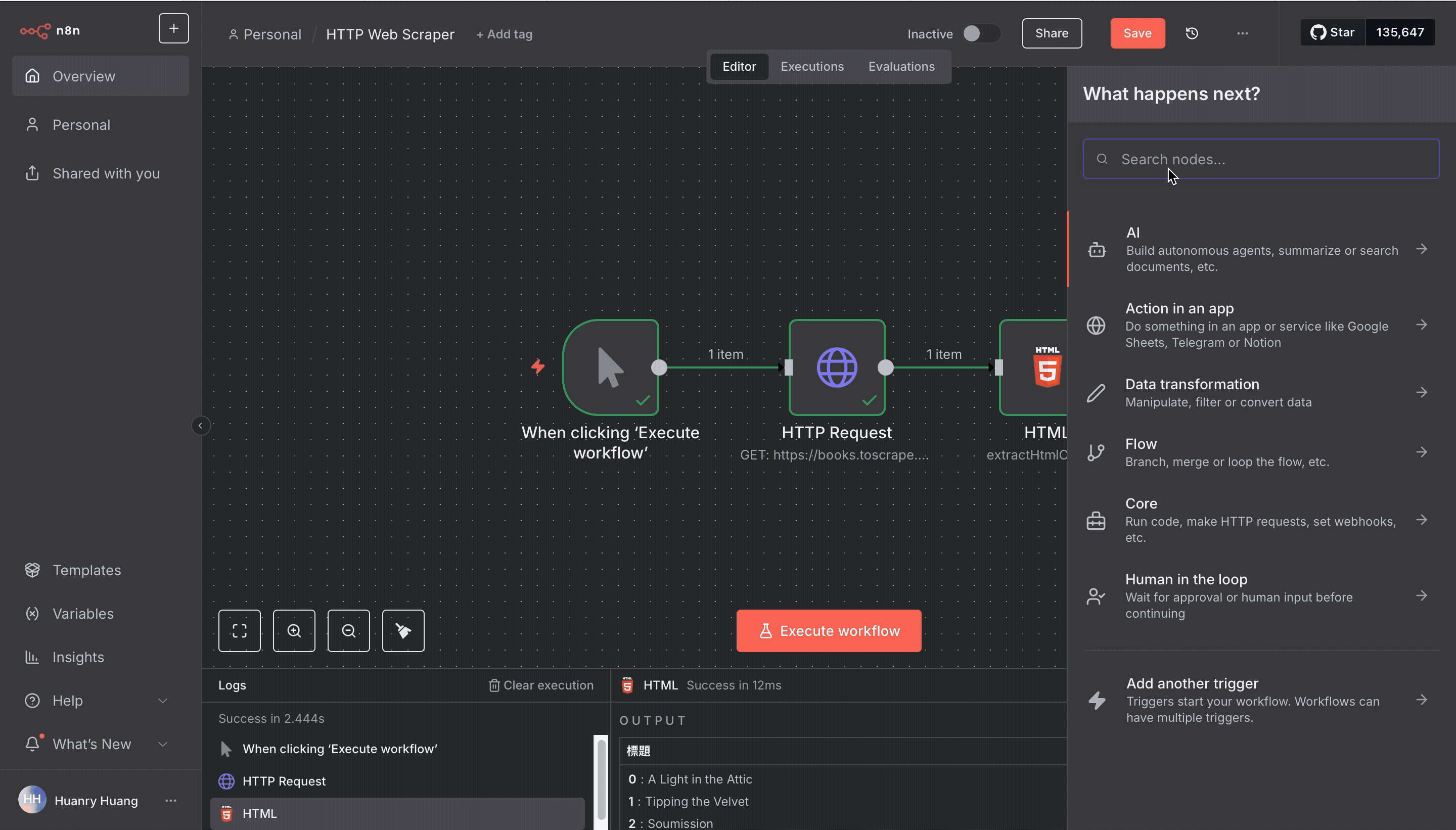Open Personal in sidebar
The height and width of the screenshot is (830, 1456).
coord(100,124)
